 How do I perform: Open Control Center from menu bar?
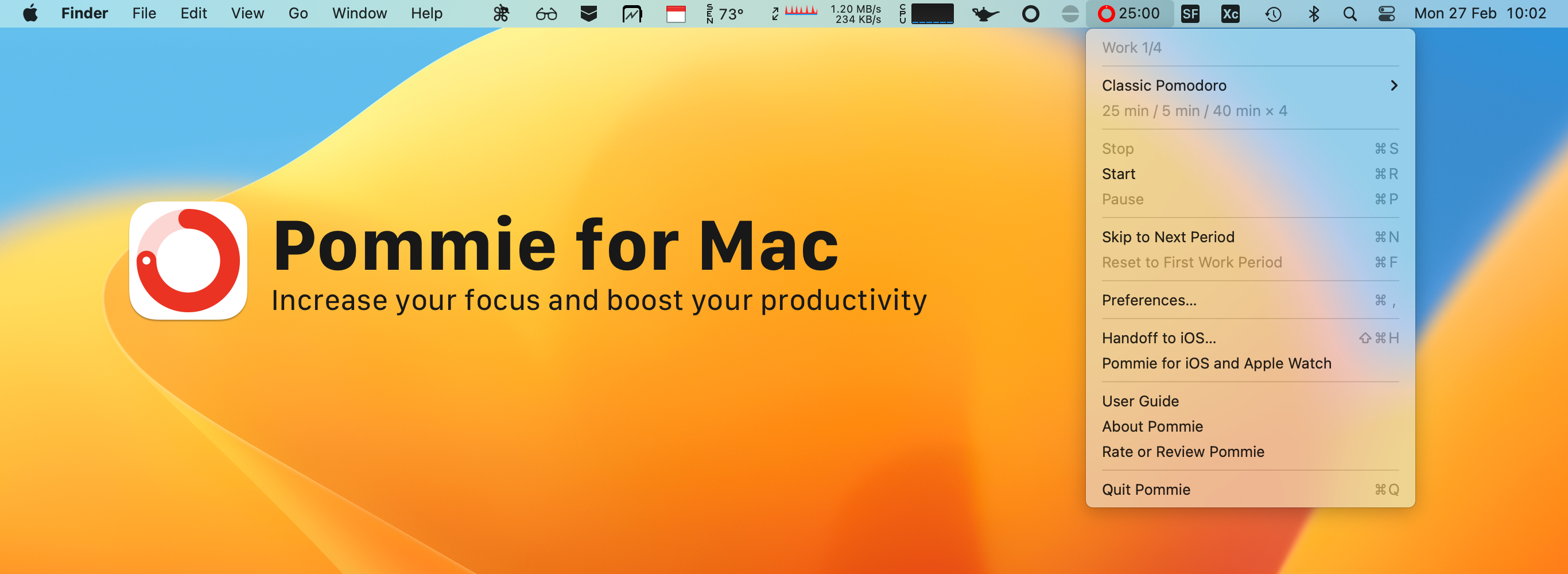(x=1386, y=13)
